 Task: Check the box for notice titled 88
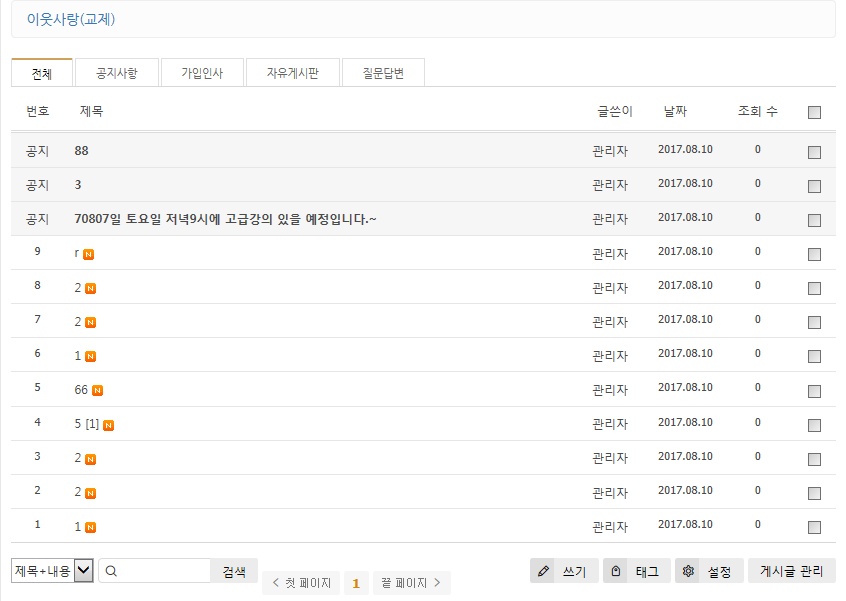(814, 152)
